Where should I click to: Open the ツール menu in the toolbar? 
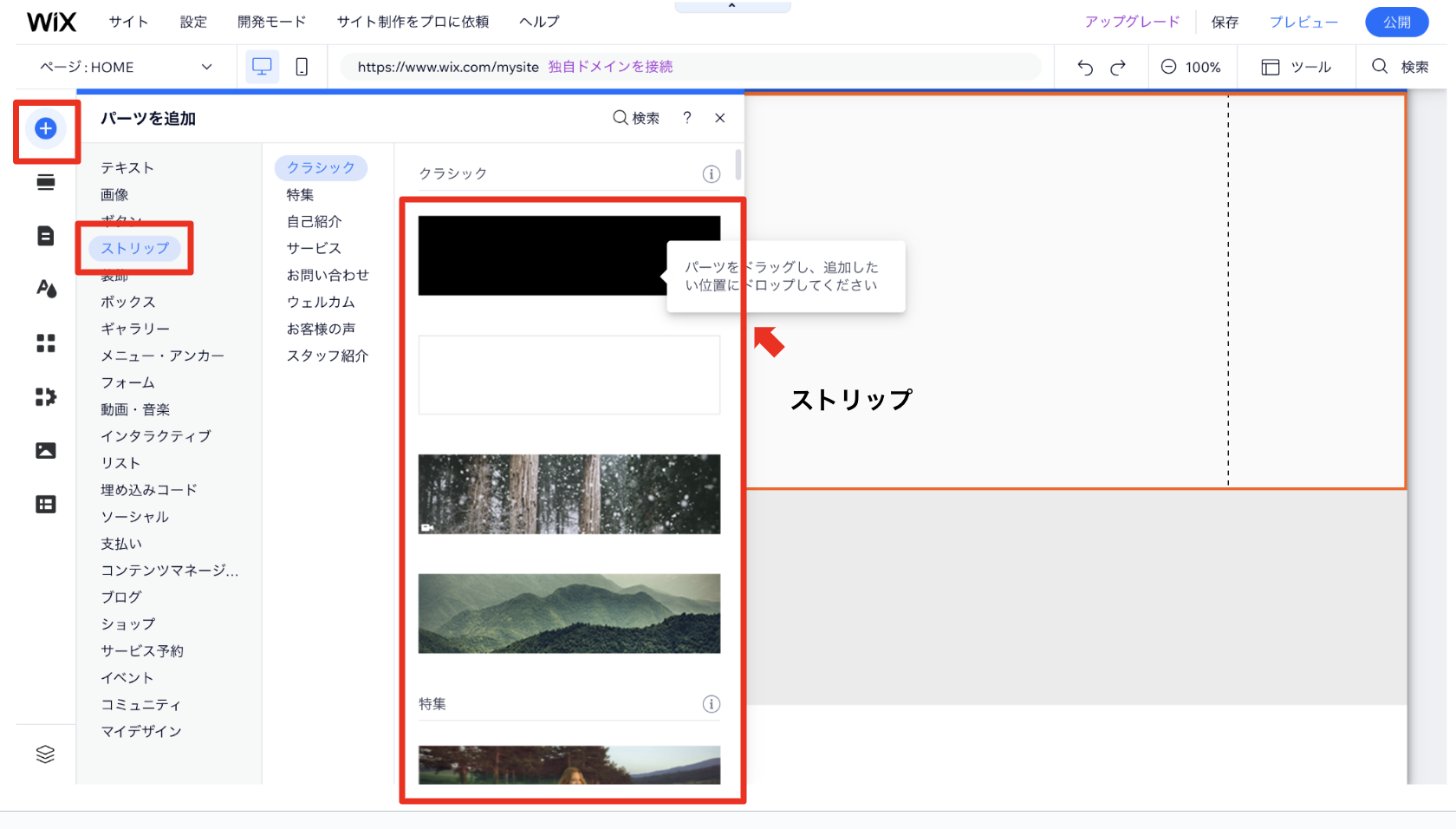point(1295,67)
